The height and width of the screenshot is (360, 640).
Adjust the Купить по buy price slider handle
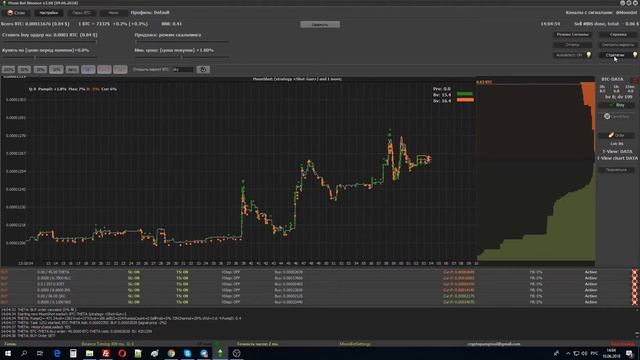click(35, 57)
